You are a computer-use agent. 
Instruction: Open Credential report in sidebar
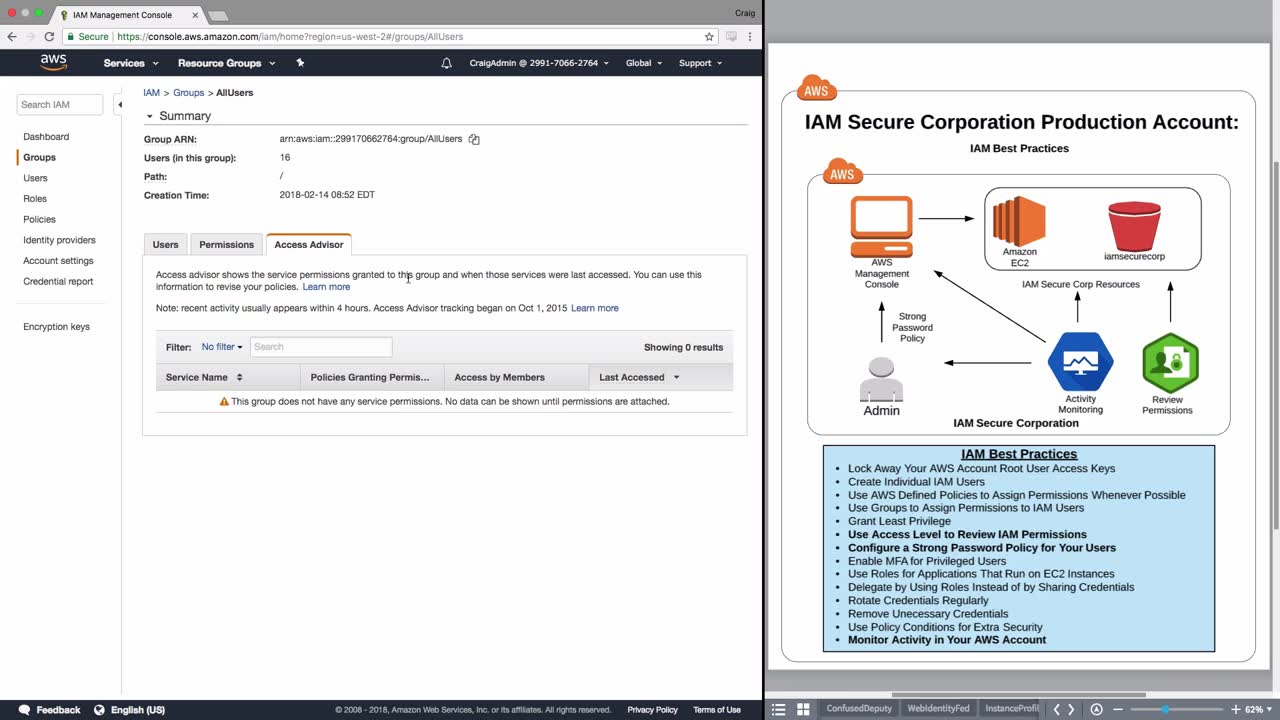tap(58, 282)
